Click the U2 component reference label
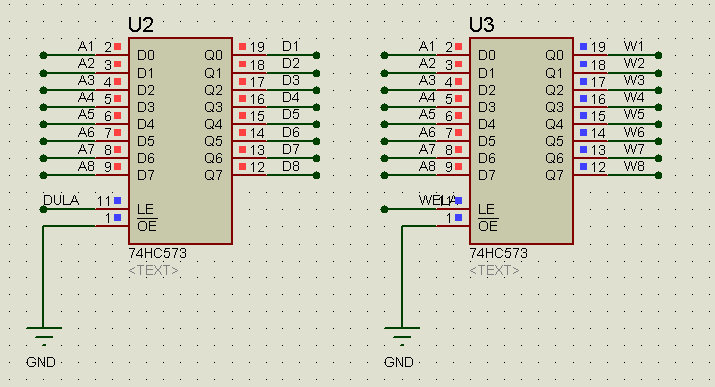Image resolution: width=715 pixels, height=387 pixels. [x=141, y=25]
